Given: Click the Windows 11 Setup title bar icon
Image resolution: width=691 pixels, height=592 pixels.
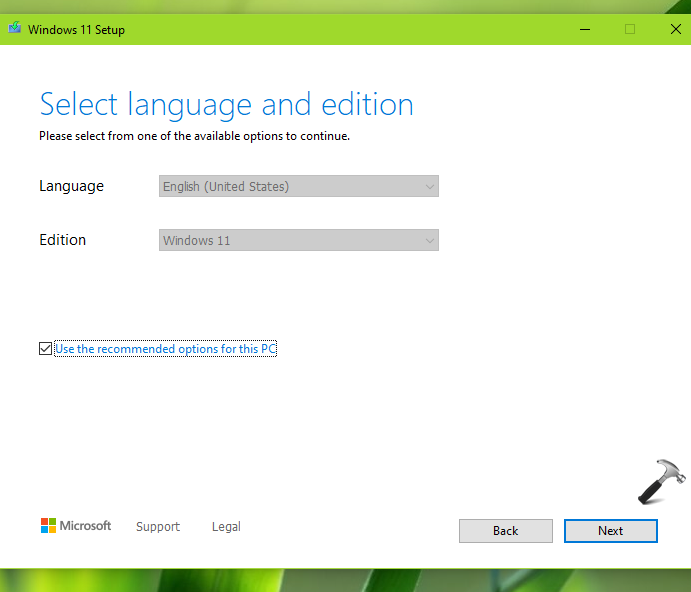Looking at the screenshot, I should 15,29.
